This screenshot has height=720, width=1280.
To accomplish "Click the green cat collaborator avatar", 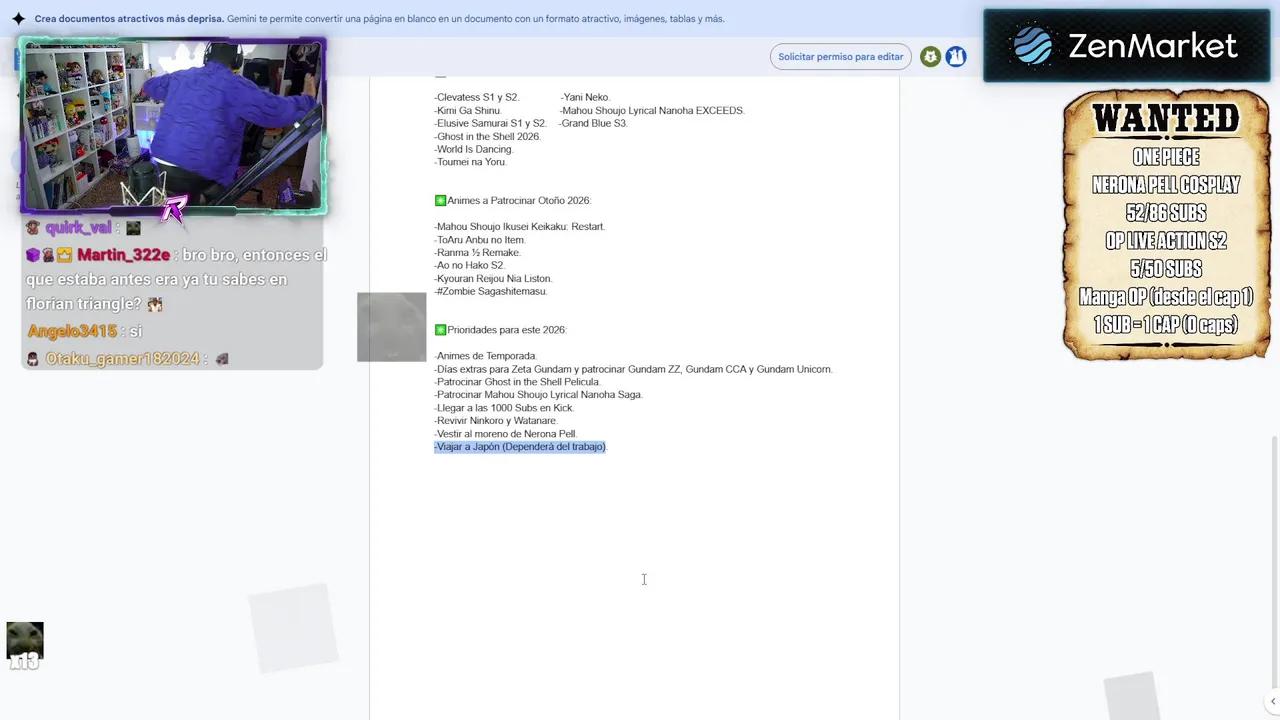I will [x=931, y=57].
